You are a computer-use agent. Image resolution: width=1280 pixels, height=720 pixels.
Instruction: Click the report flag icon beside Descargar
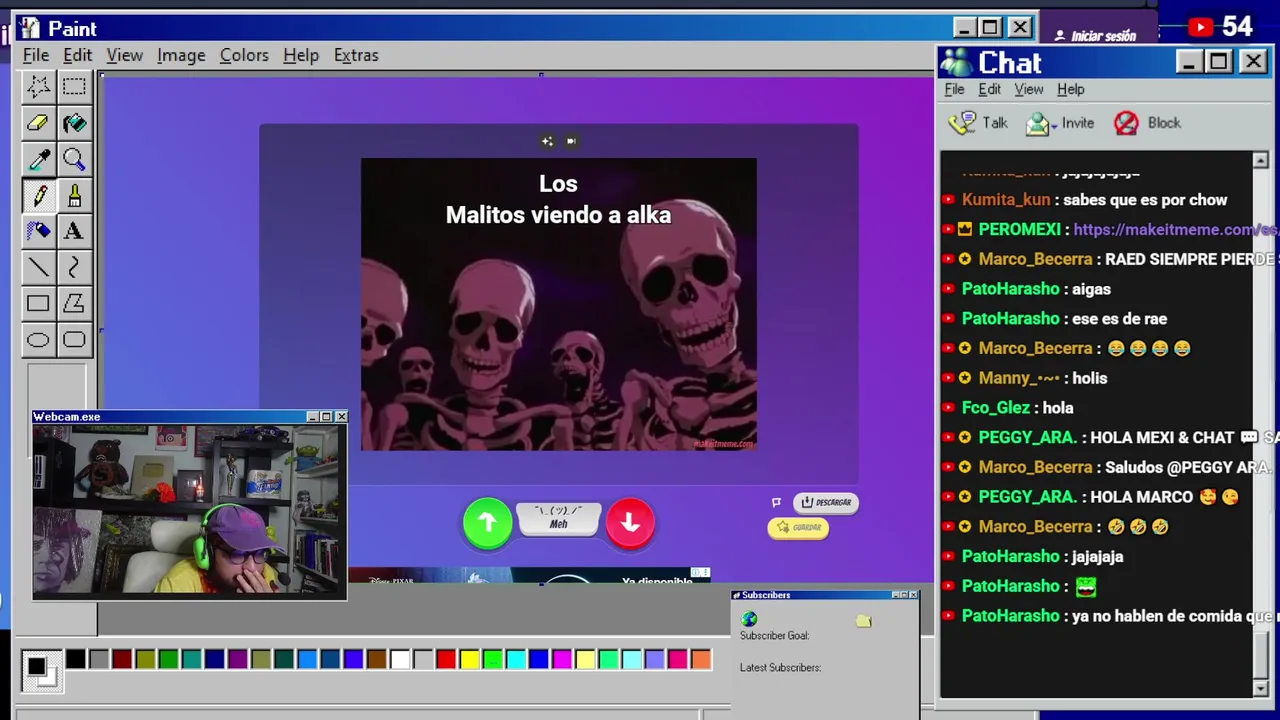776,502
